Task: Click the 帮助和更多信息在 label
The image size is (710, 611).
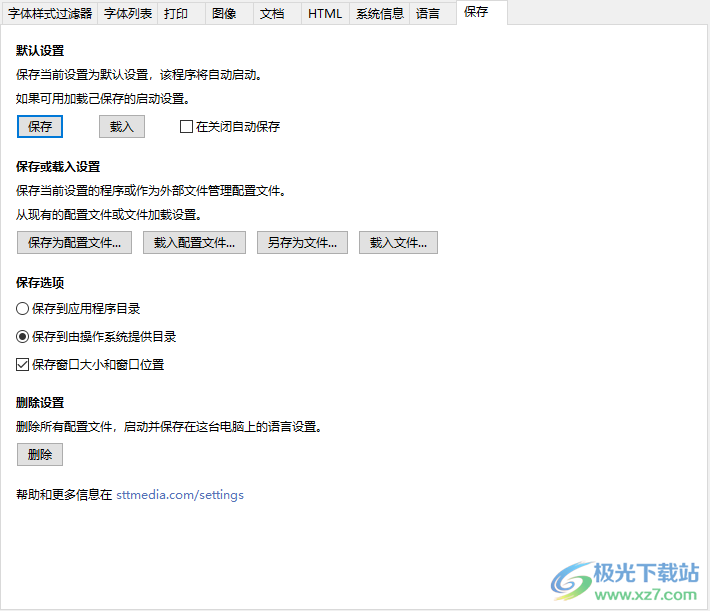Action: (64, 495)
